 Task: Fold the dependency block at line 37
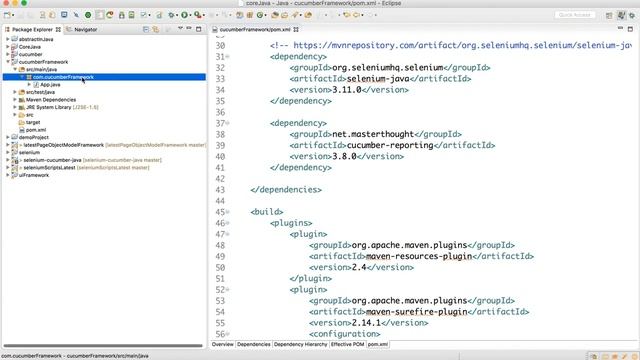[228, 123]
